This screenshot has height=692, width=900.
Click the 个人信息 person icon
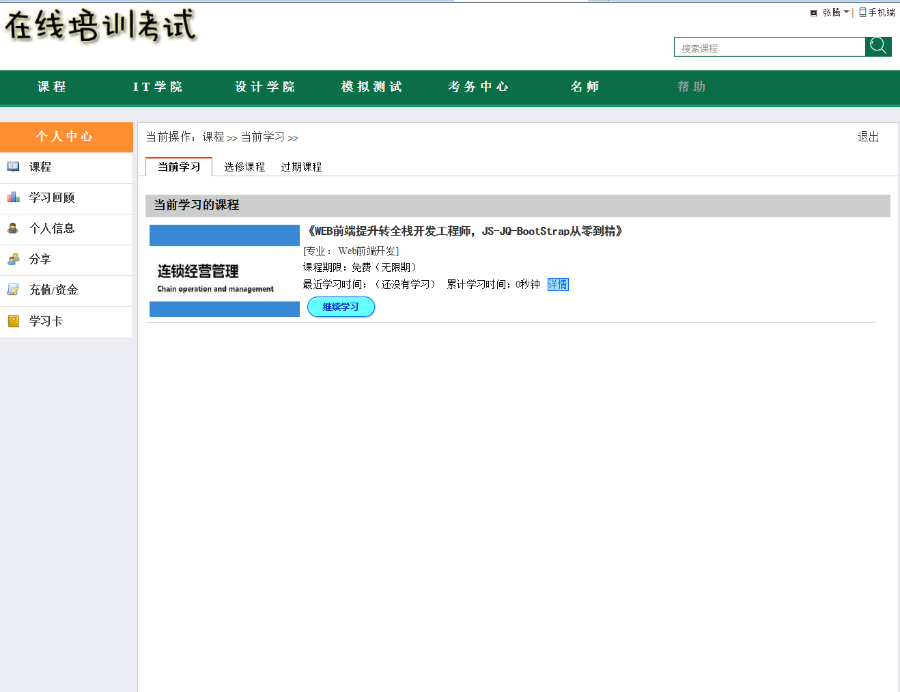click(13, 228)
